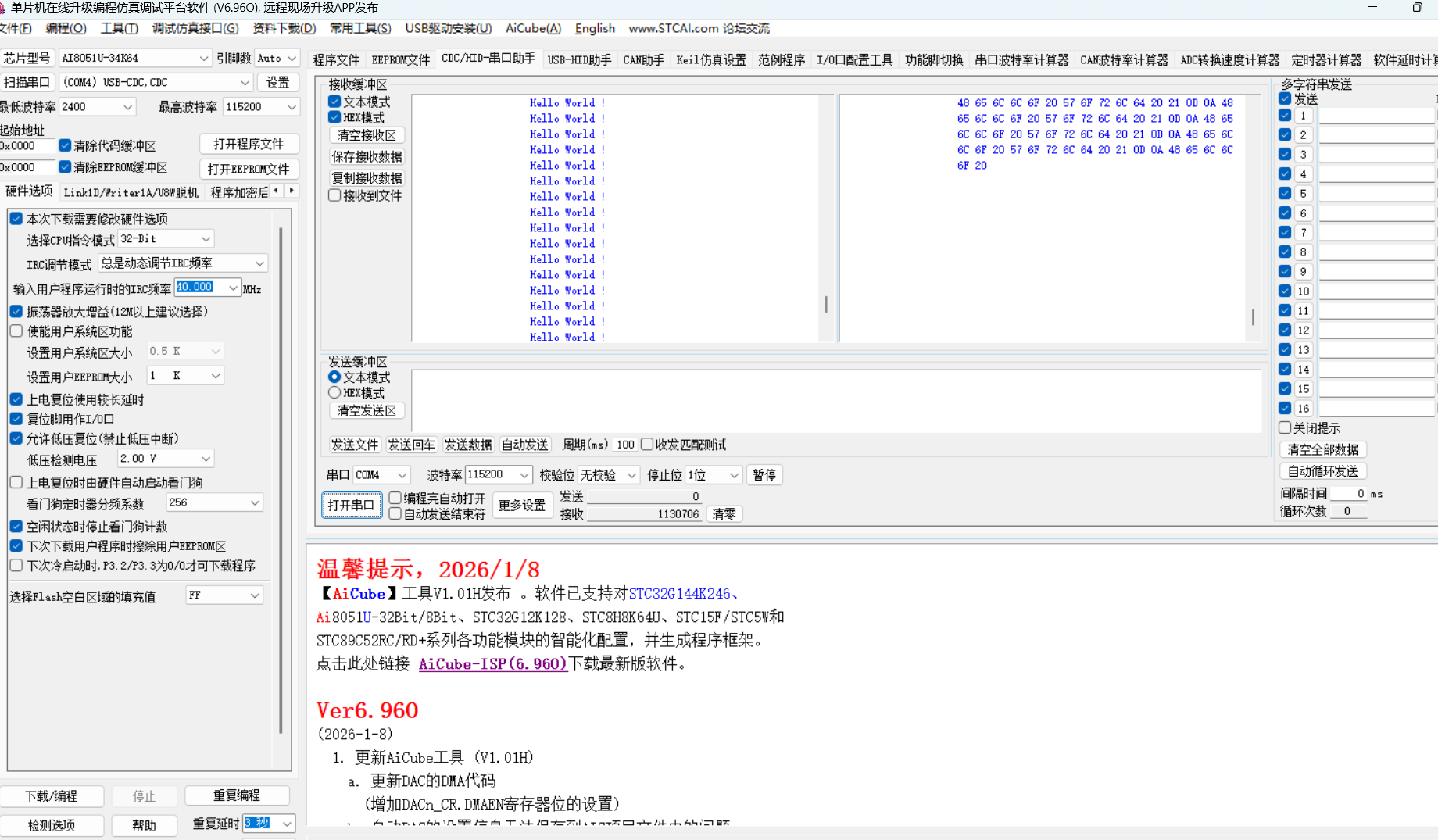Enable the 接收到文件 option
Viewport: 1438px width, 840px height.
[334, 195]
